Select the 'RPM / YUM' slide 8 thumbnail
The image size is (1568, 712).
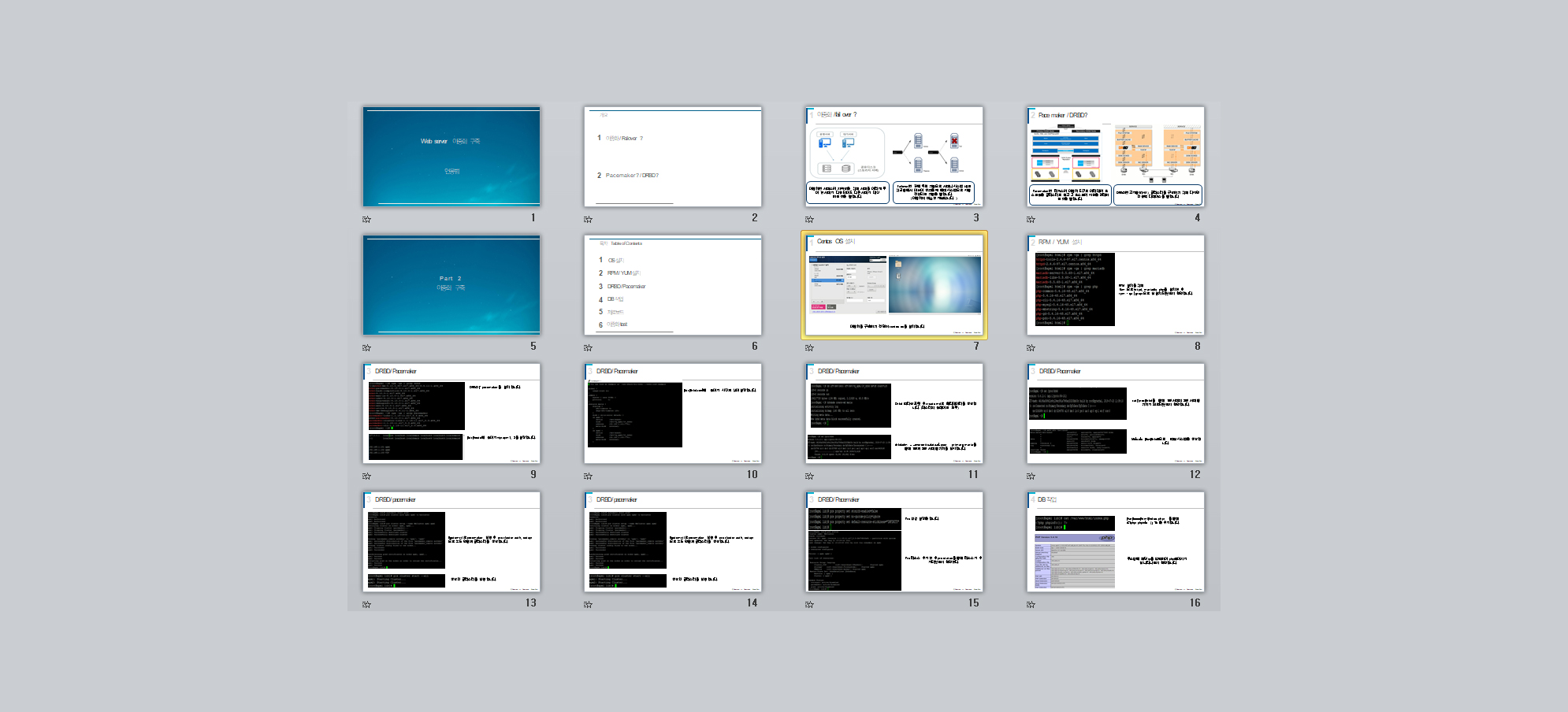[x=1116, y=285]
